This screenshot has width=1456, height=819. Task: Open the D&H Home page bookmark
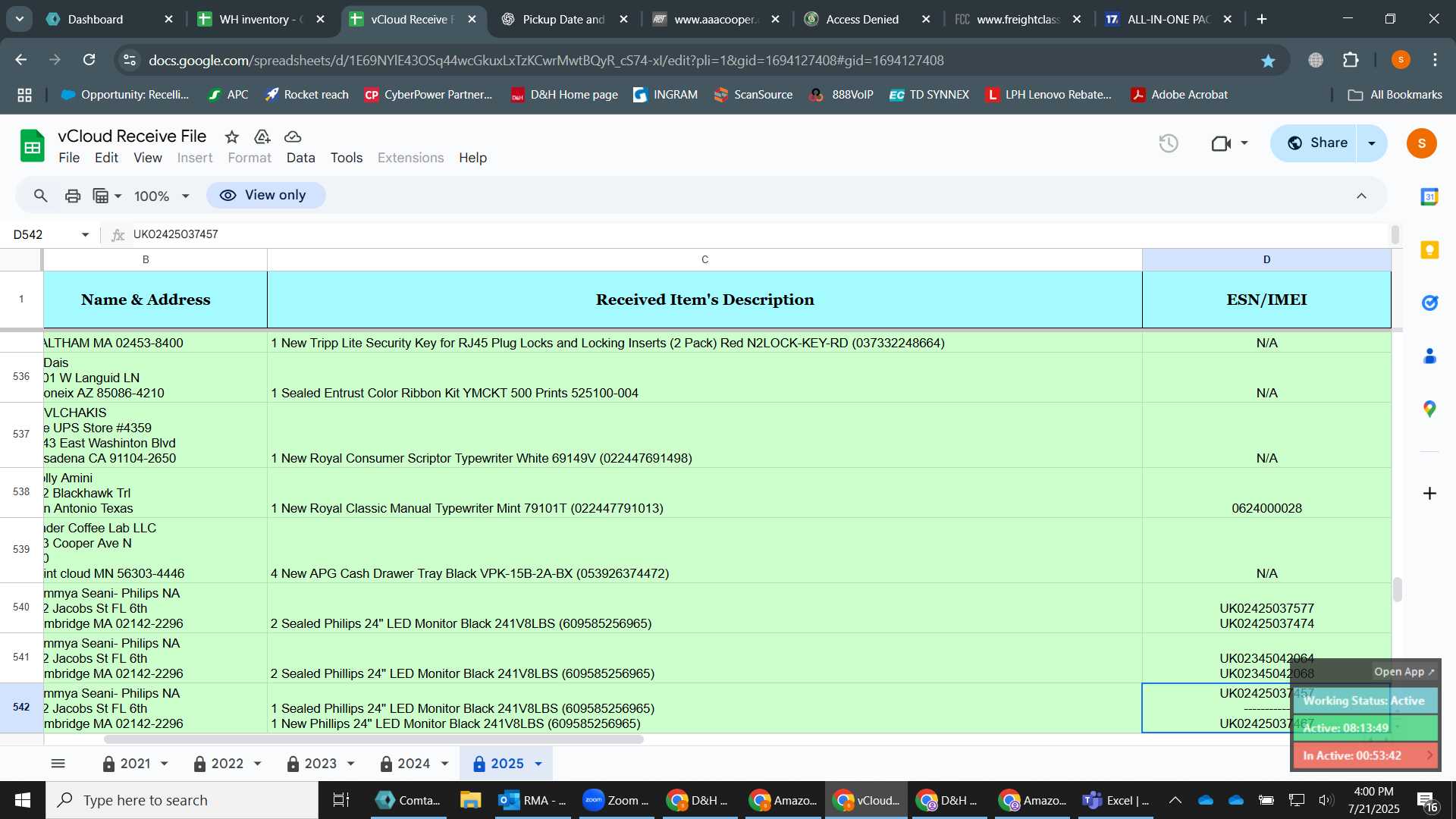(x=564, y=95)
